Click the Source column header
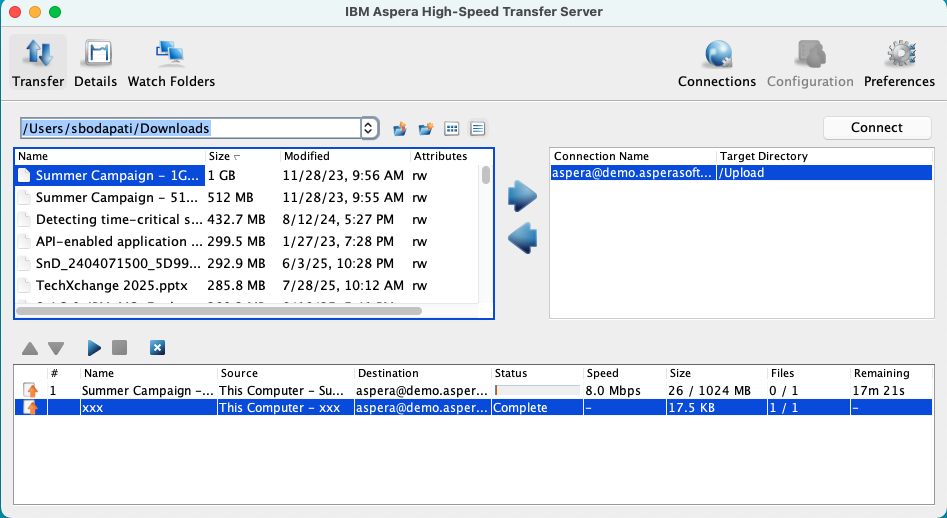This screenshot has width=947, height=518. tap(285, 373)
